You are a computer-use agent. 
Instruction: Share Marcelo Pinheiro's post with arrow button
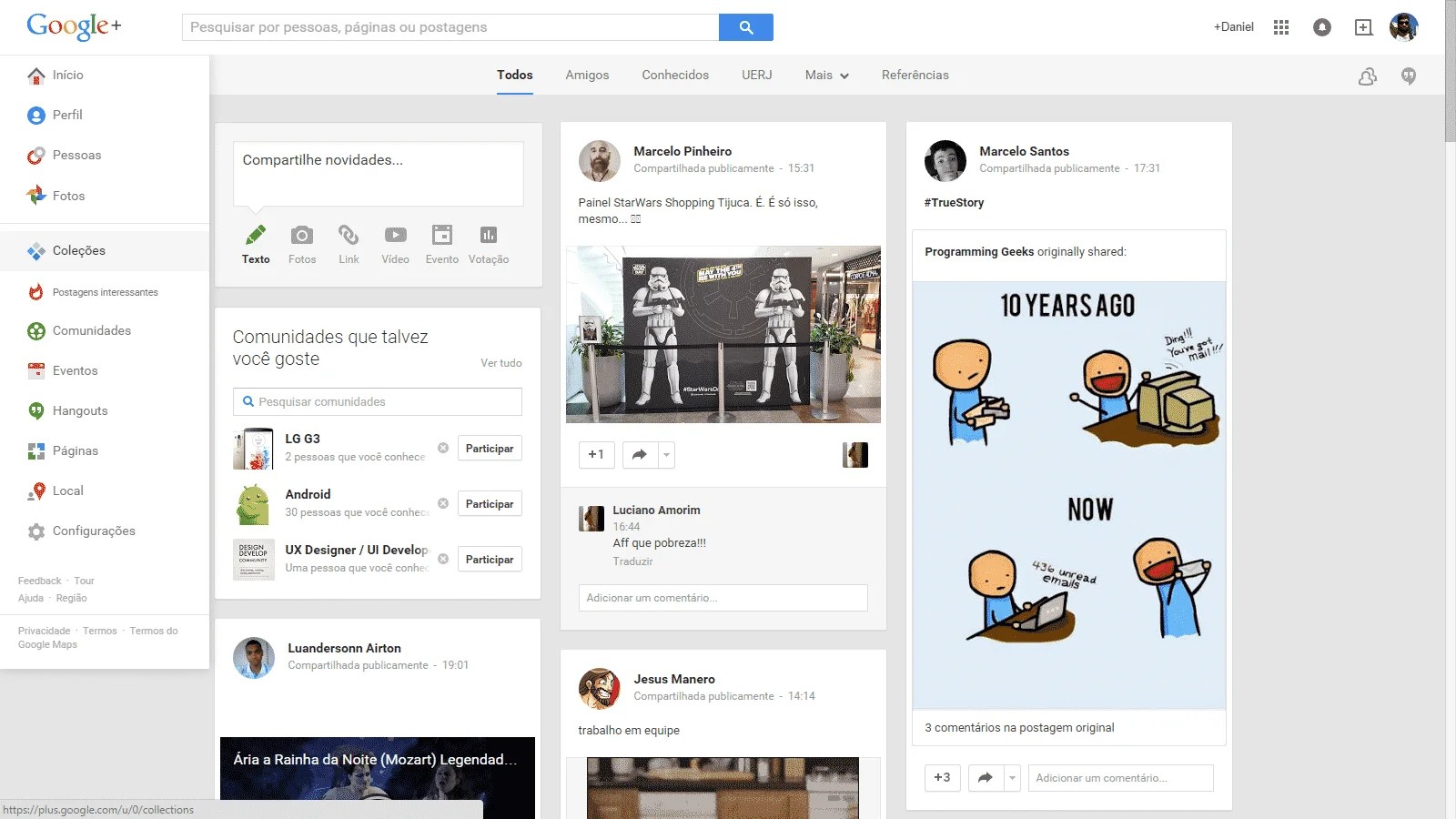640,454
